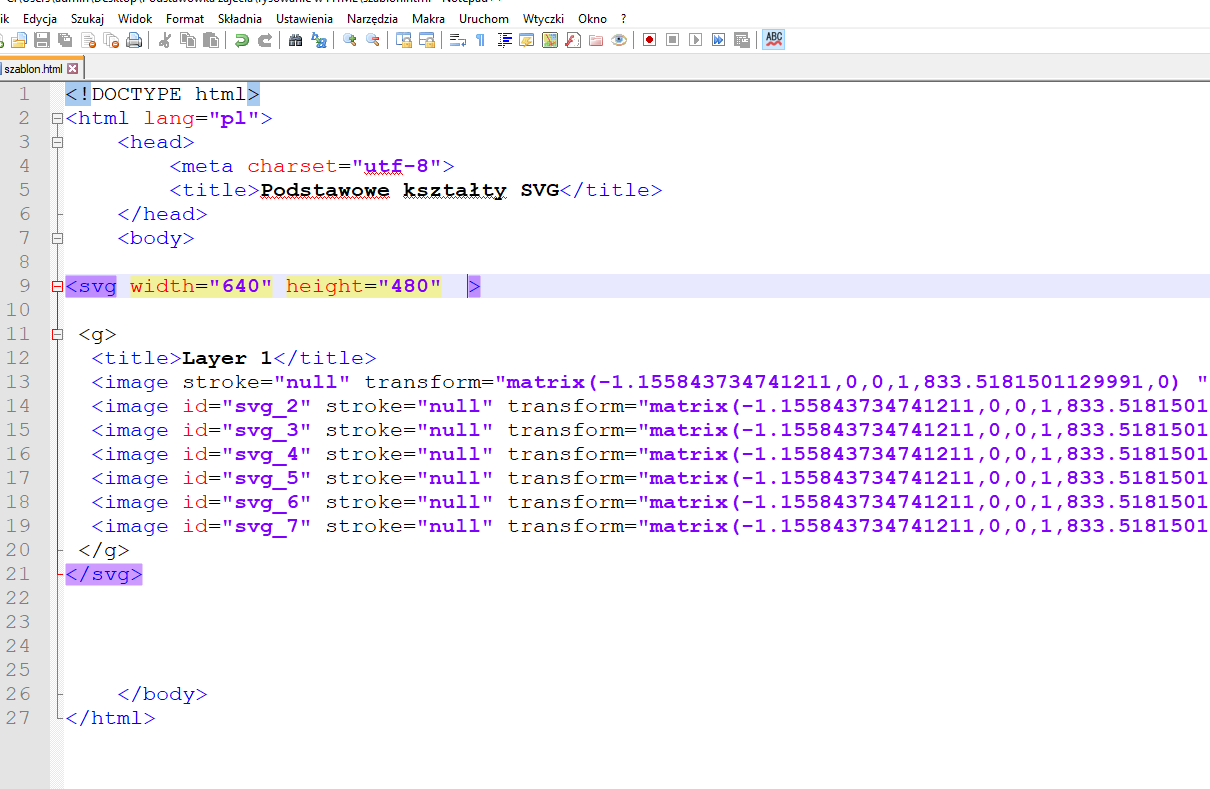The width and height of the screenshot is (1210, 789).
Task: Play back the recorded macro
Action: pos(695,40)
